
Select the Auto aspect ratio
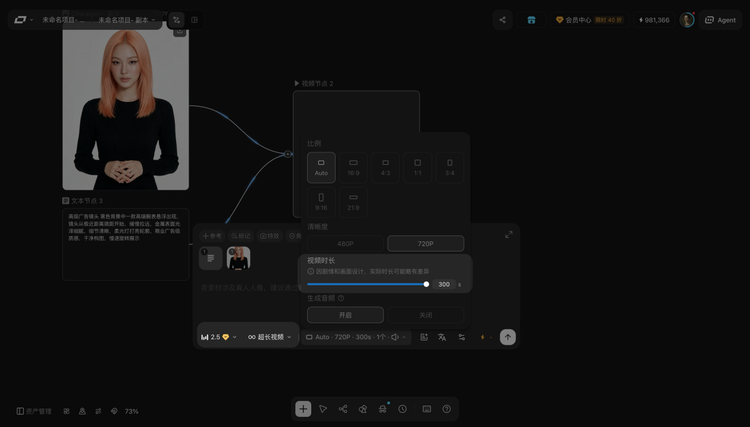(321, 167)
